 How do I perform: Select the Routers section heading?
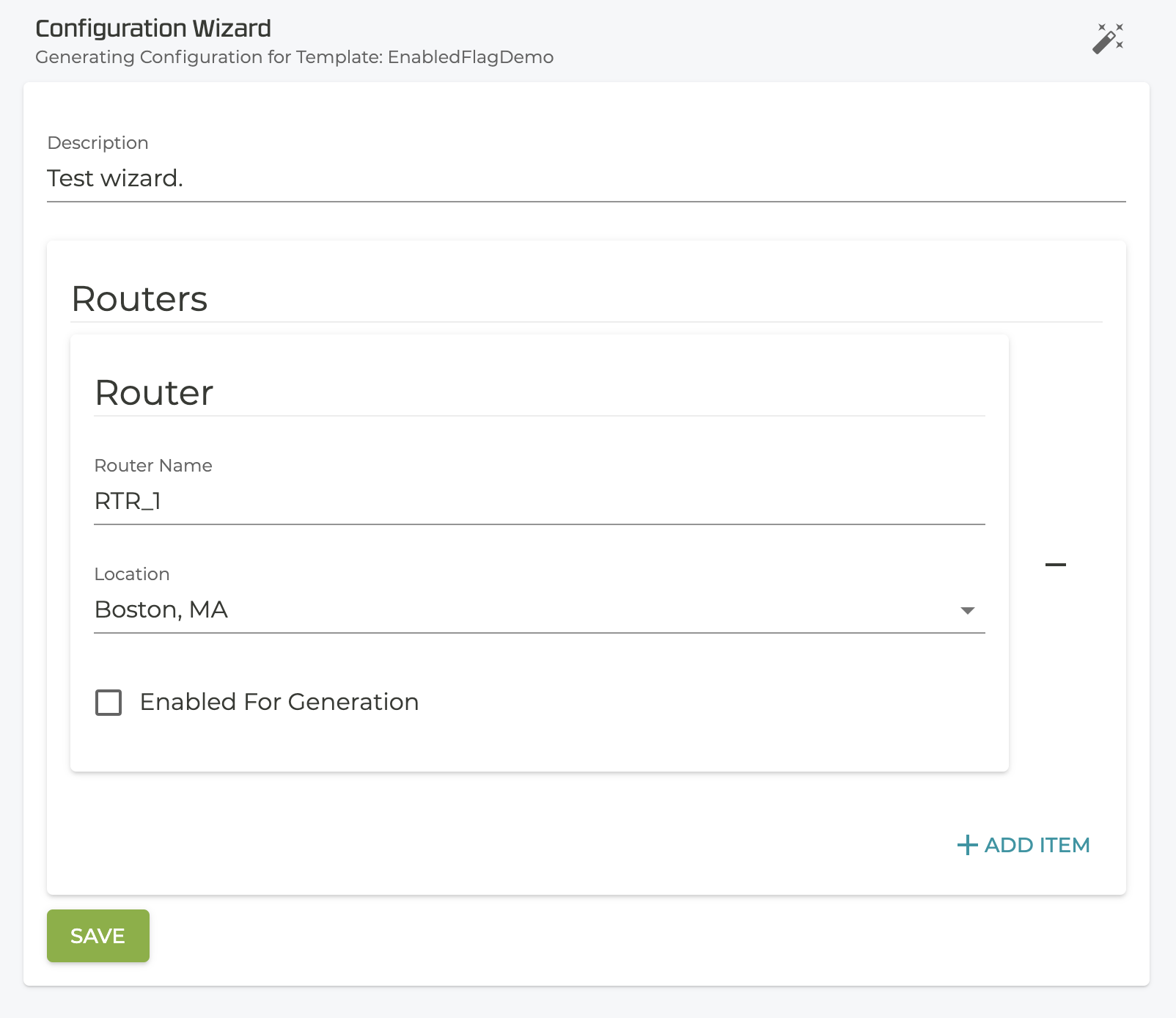(139, 299)
